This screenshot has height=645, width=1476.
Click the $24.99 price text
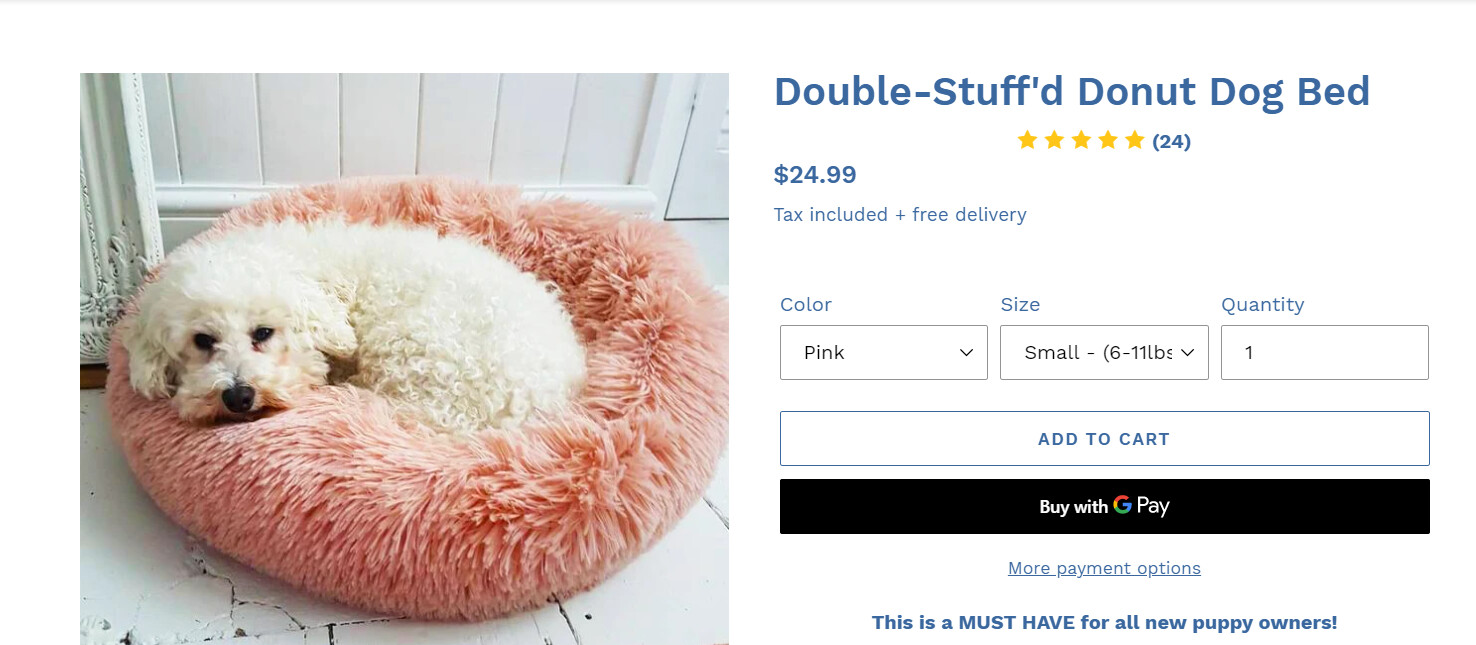click(815, 175)
